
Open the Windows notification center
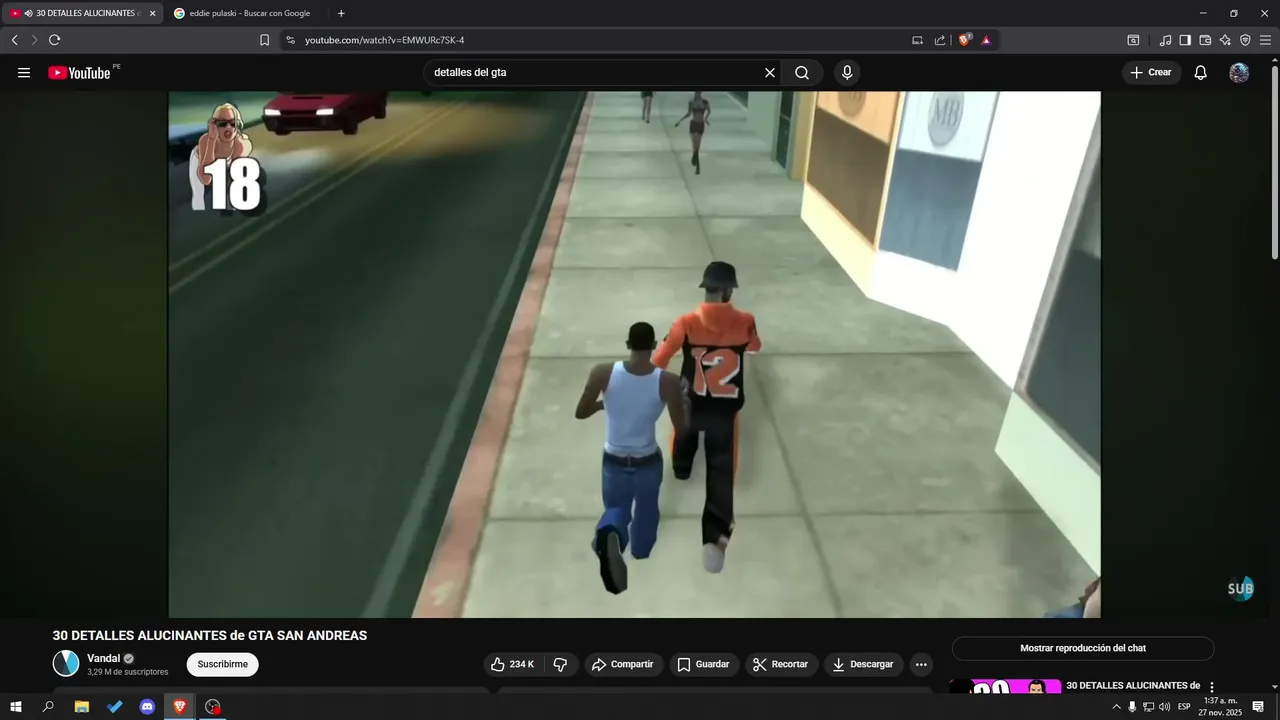(x=1258, y=707)
